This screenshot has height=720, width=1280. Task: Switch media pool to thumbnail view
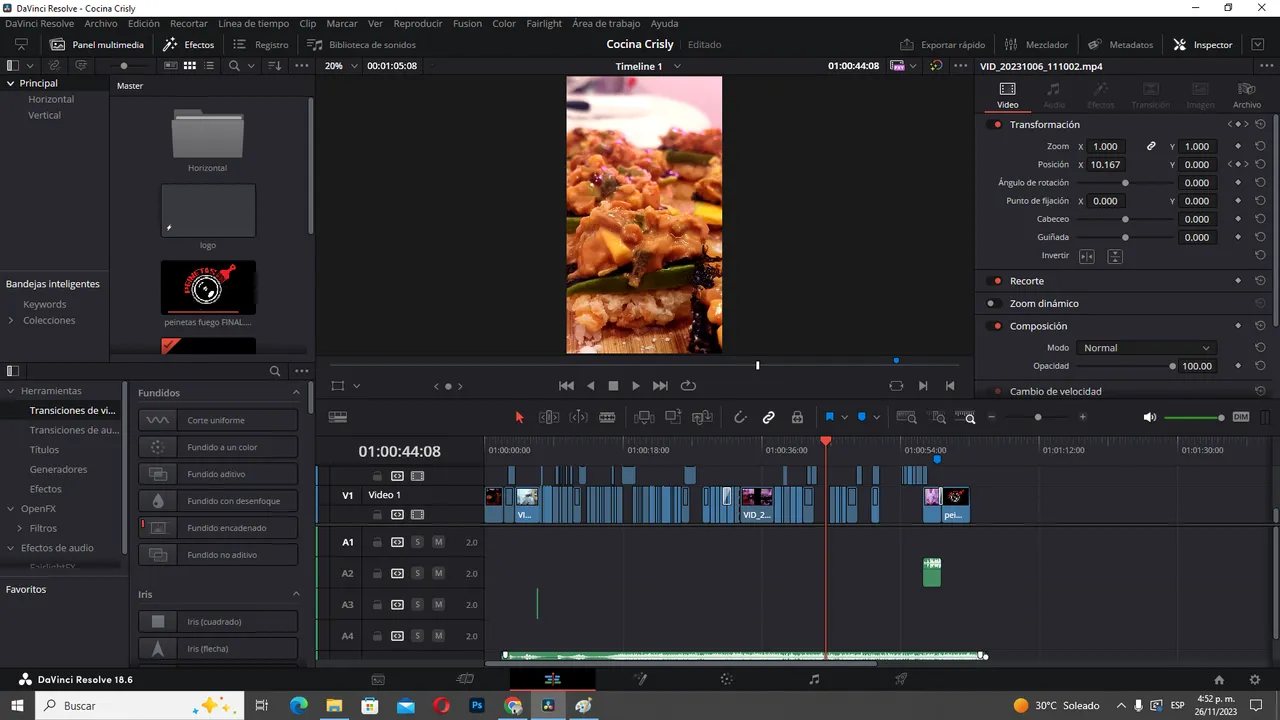click(189, 65)
